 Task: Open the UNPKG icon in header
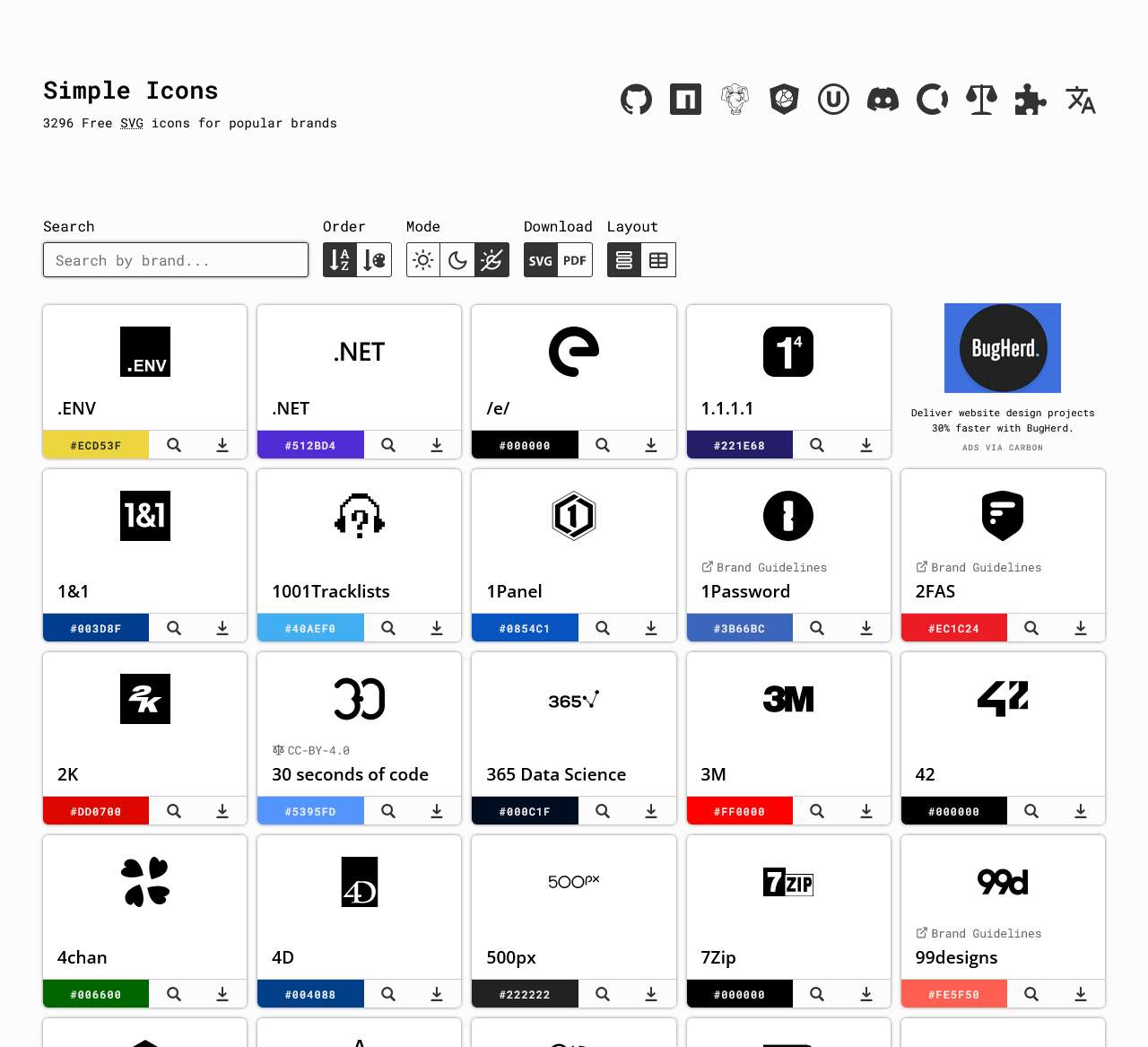coord(834,100)
